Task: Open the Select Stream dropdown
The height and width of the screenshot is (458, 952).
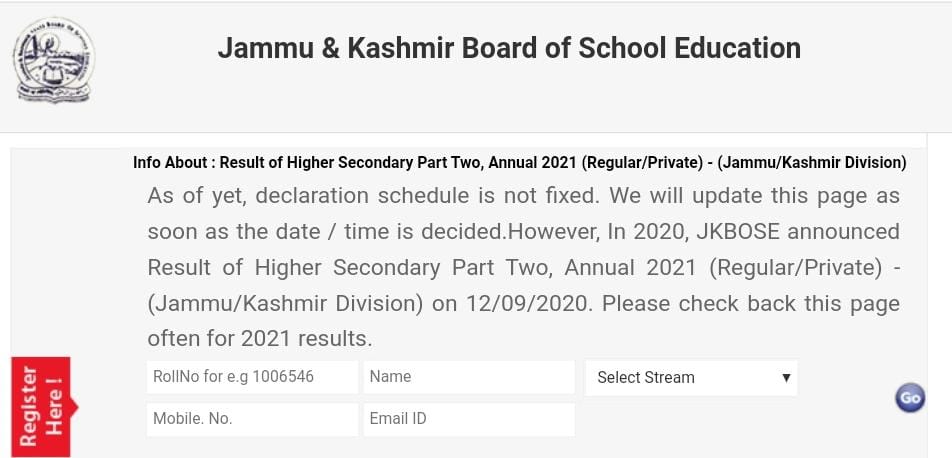Action: point(690,377)
